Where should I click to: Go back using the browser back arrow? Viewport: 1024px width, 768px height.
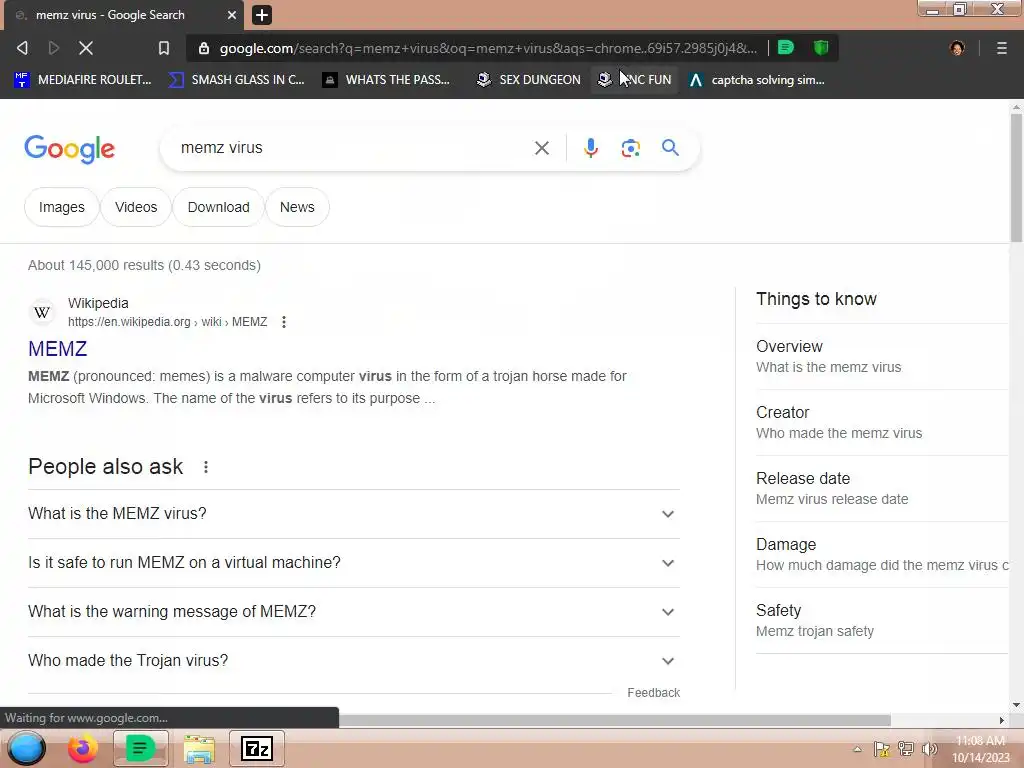(x=22, y=48)
